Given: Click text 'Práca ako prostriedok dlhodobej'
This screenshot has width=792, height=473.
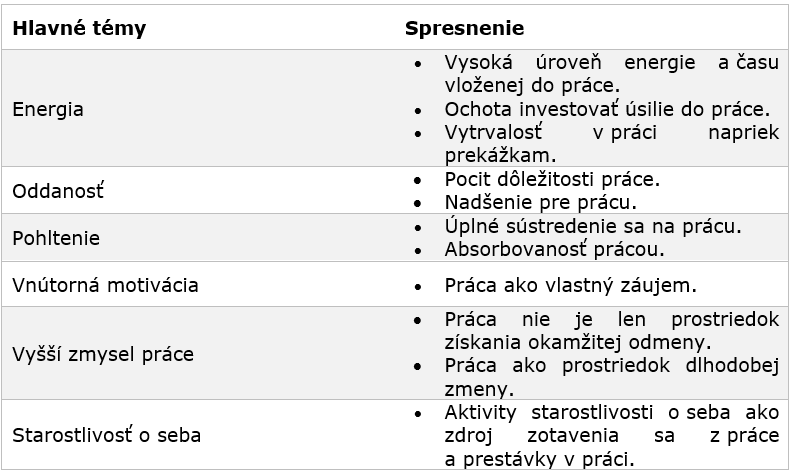Looking at the screenshot, I should tap(612, 365).
